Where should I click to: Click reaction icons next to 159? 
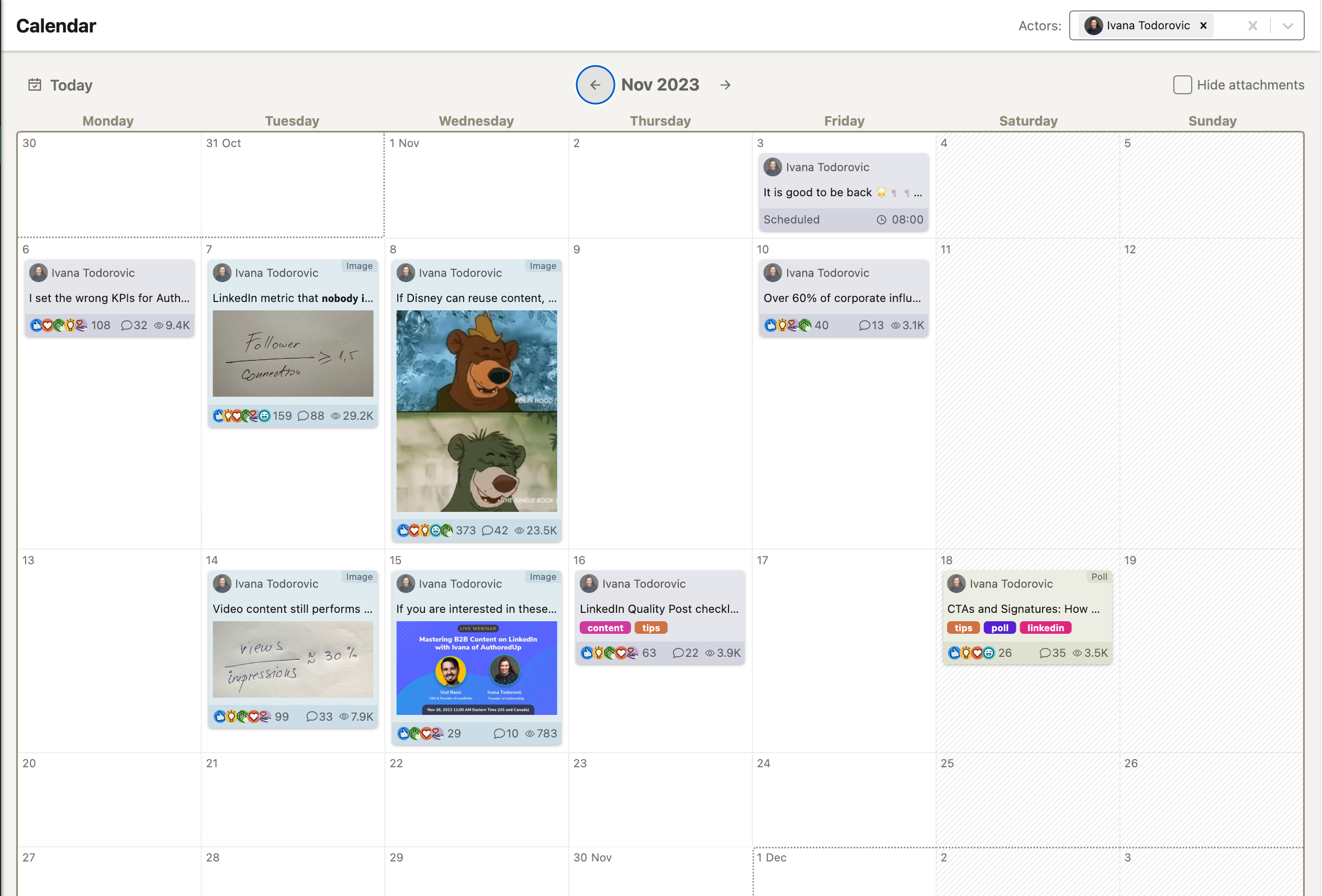click(x=242, y=416)
